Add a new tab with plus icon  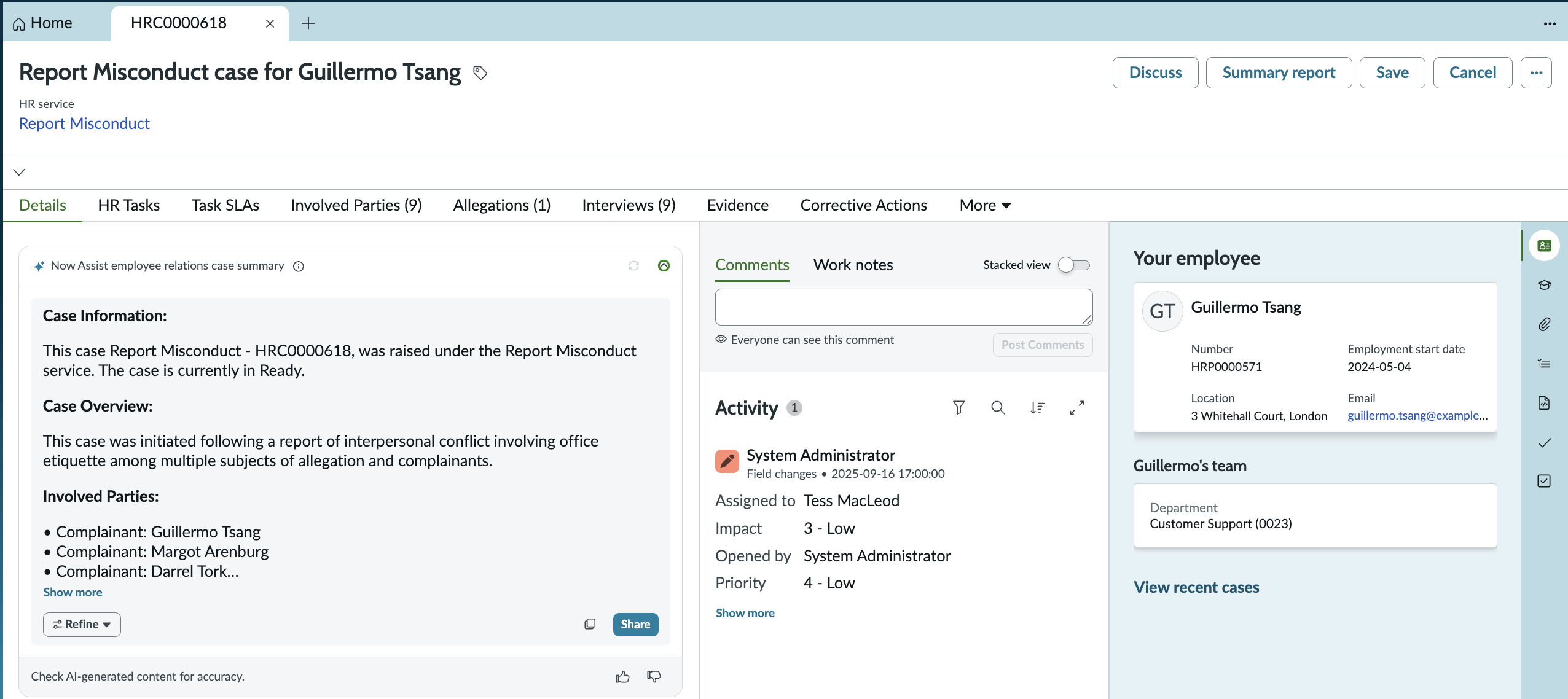308,23
